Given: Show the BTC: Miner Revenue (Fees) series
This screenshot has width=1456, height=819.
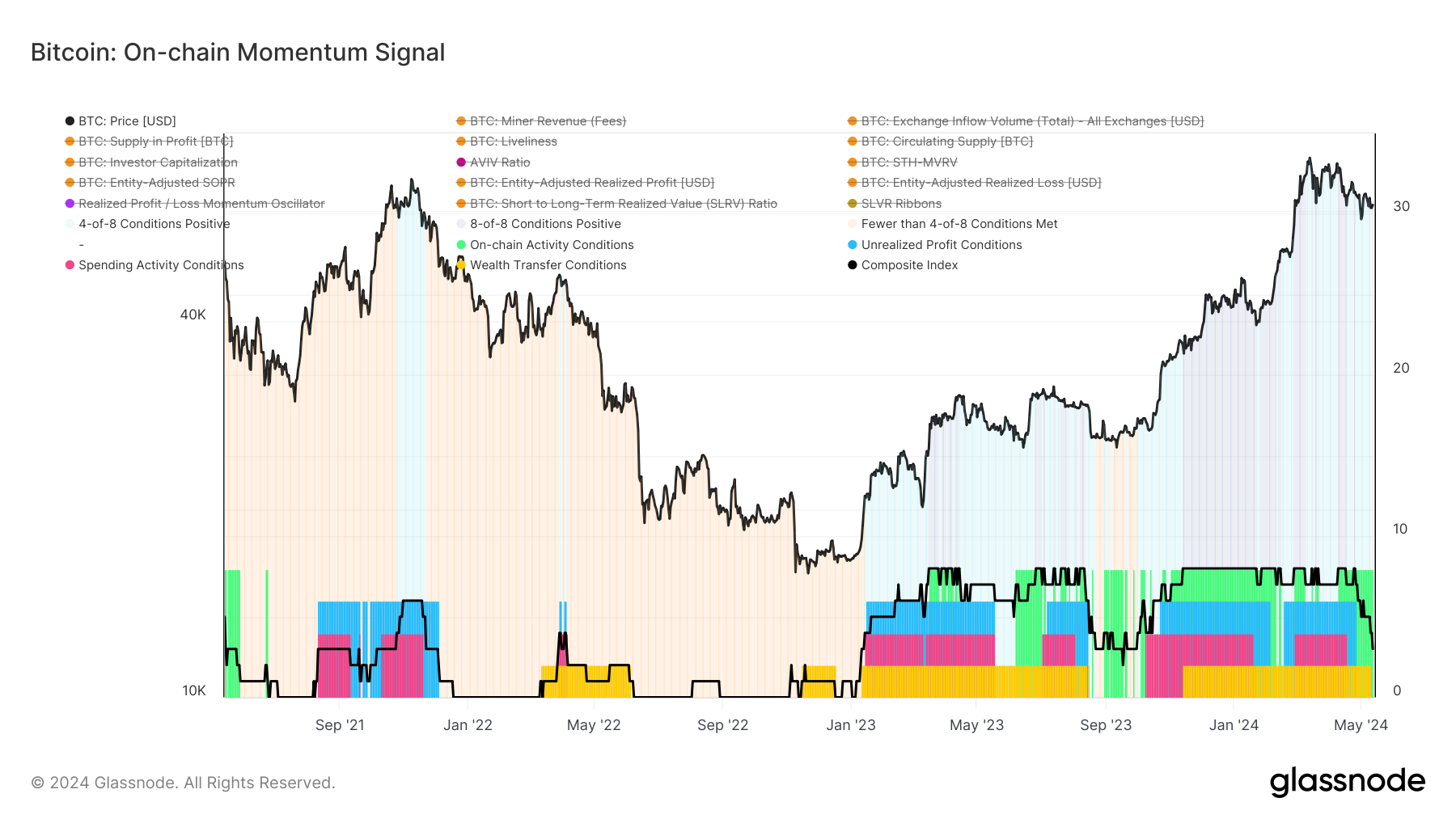Looking at the screenshot, I should (548, 121).
